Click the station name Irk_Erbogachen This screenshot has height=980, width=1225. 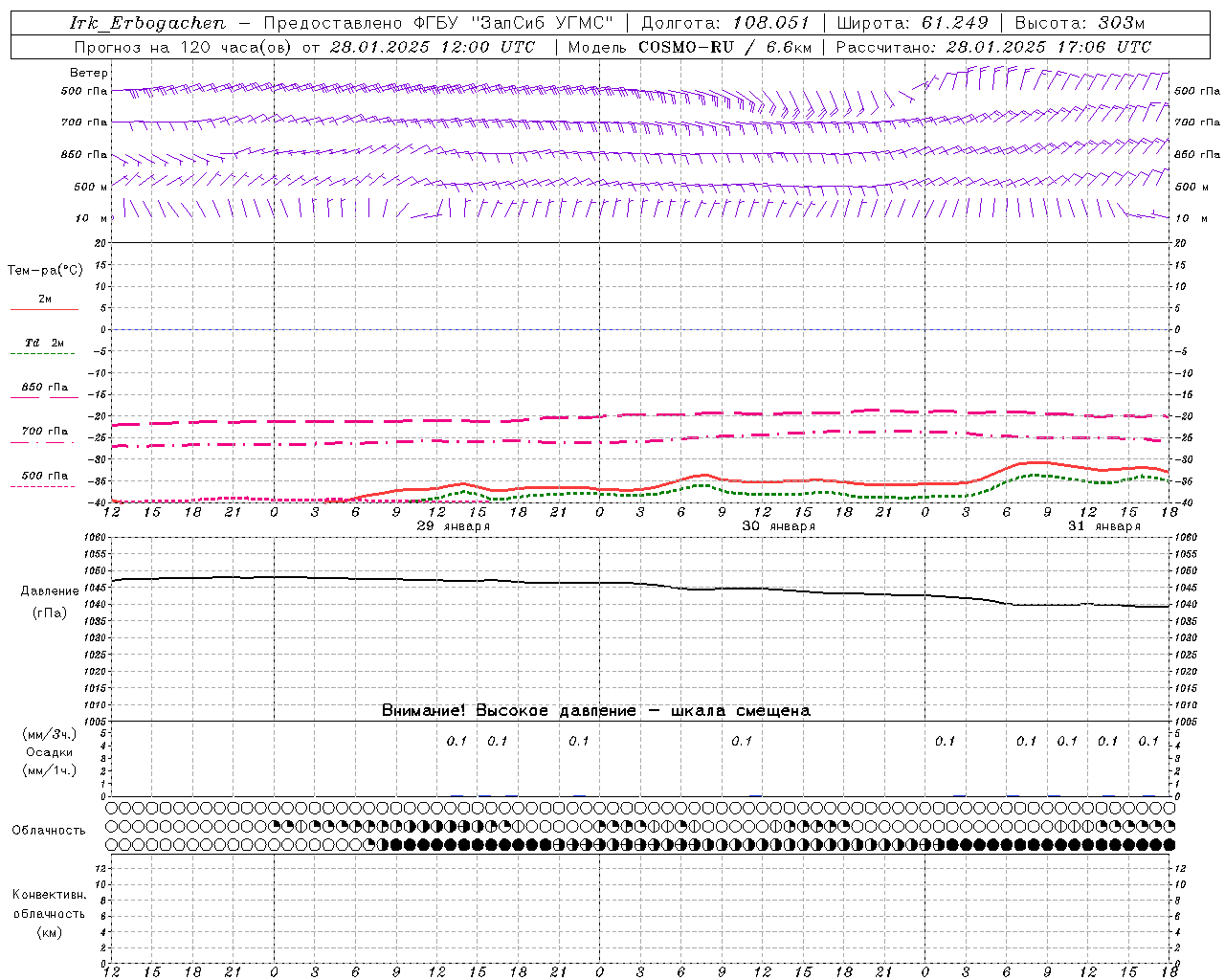148,23
